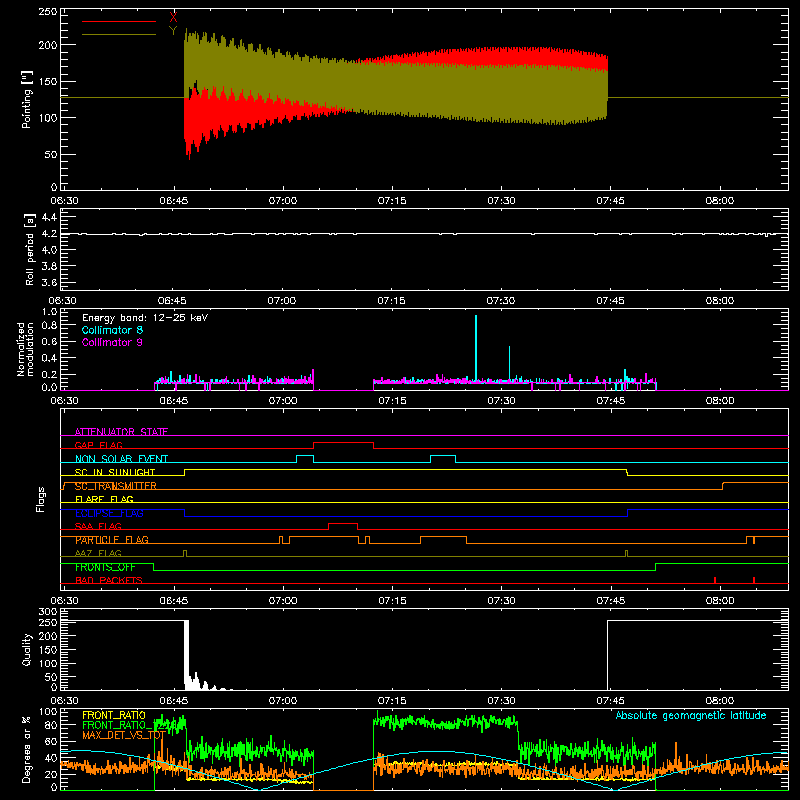Click the '3.6' tick on Roll period axis
This screenshot has width=800, height=800.
(x=48, y=282)
